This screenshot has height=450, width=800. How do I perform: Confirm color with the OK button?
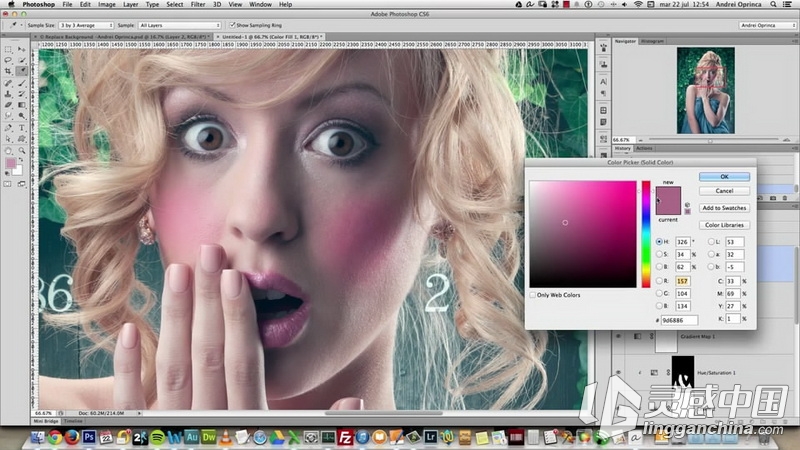pyautogui.click(x=724, y=177)
